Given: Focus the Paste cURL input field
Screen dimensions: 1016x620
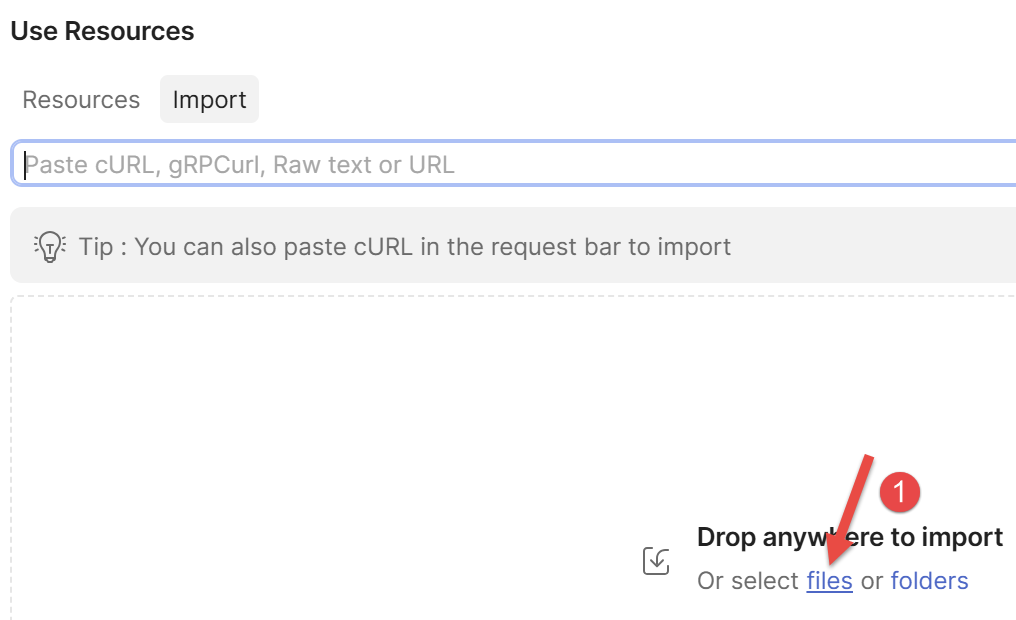Looking at the screenshot, I should coord(513,163).
